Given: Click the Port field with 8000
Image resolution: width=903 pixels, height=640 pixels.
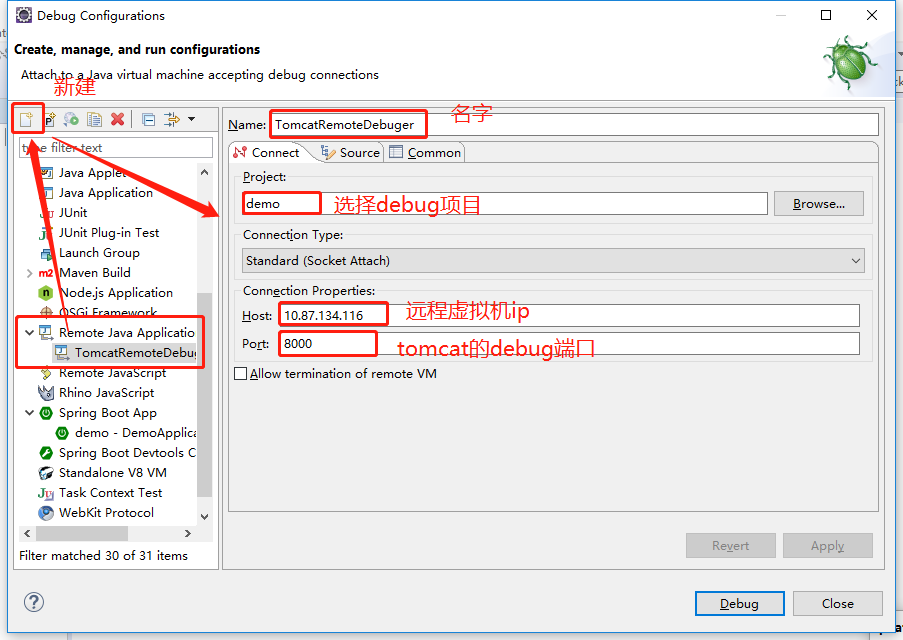Looking at the screenshot, I should [570, 344].
